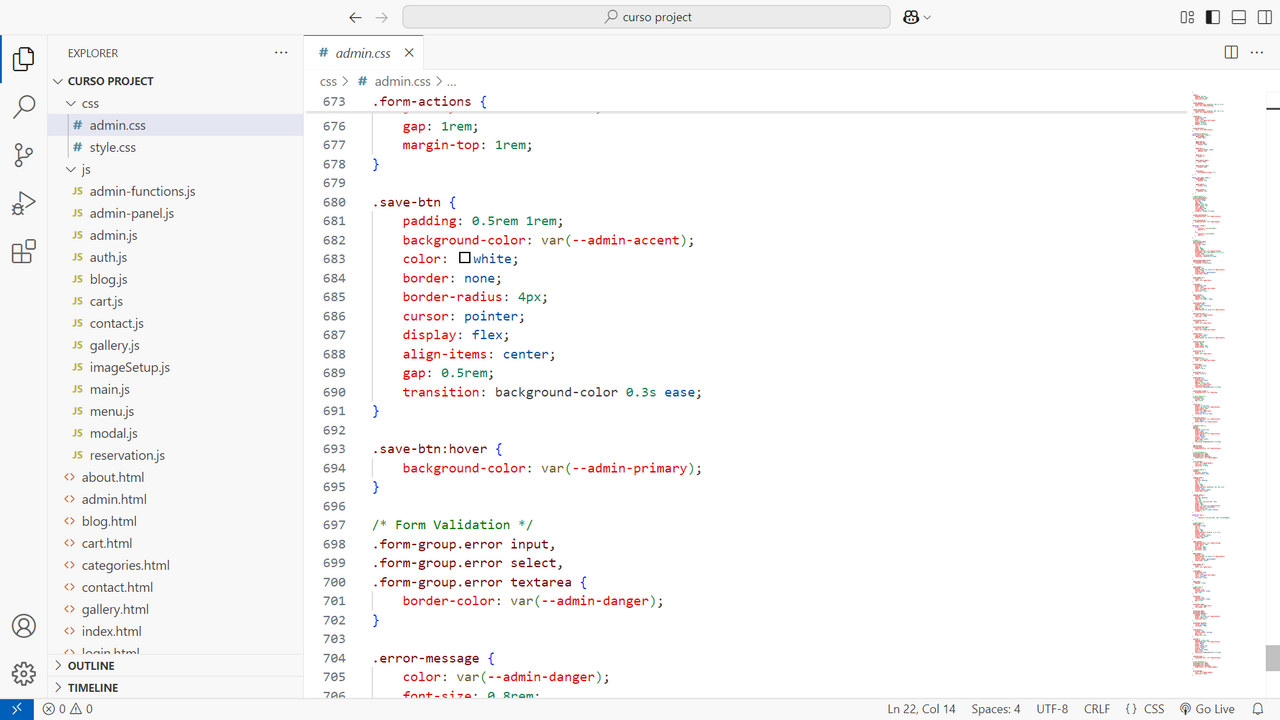
Task: Change end of line sequence CRLF
Action: coord(1097,709)
